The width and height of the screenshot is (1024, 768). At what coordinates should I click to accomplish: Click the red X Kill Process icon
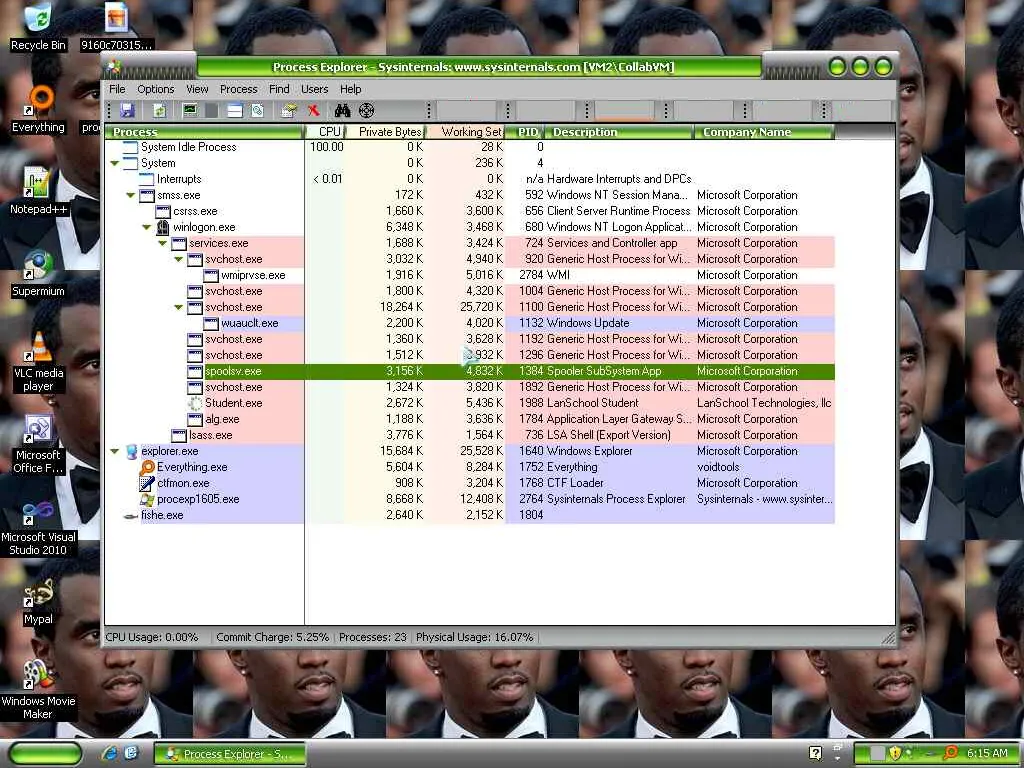pyautogui.click(x=313, y=110)
